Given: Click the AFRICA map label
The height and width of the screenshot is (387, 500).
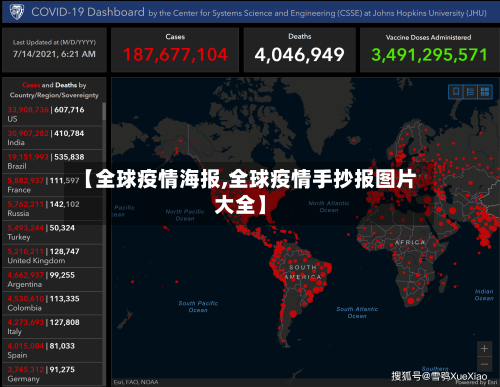Looking at the screenshot, I should pos(410,242).
